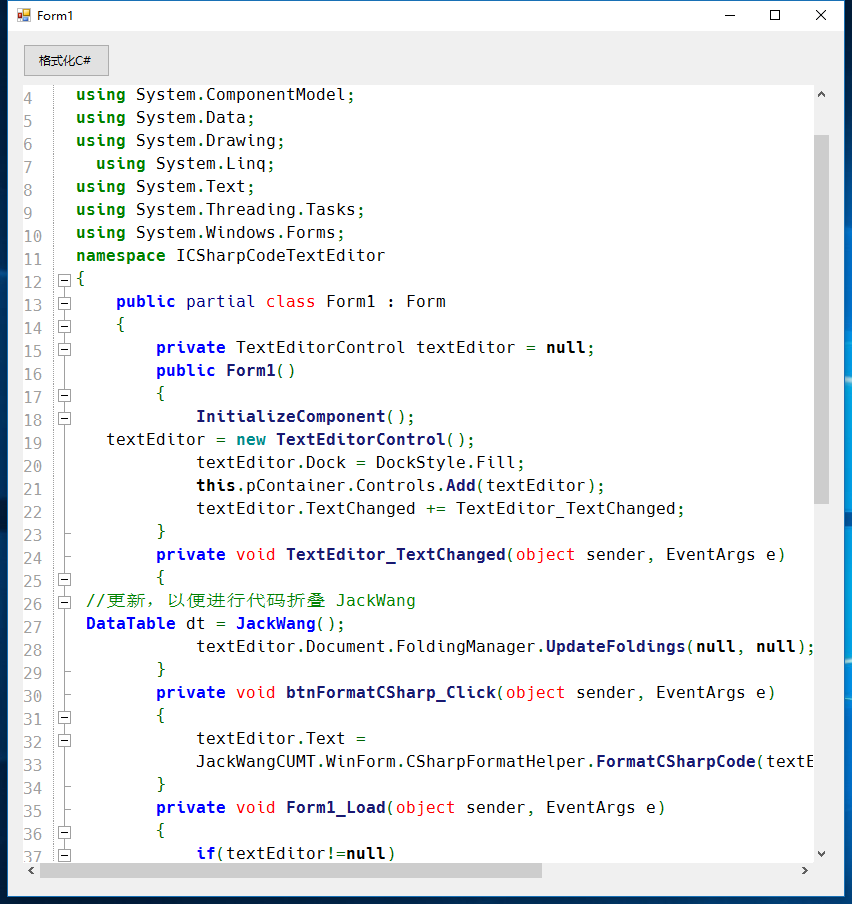Collapse the Form1_Load method fold marker
Screen dimensions: 852x904
pos(63,832)
